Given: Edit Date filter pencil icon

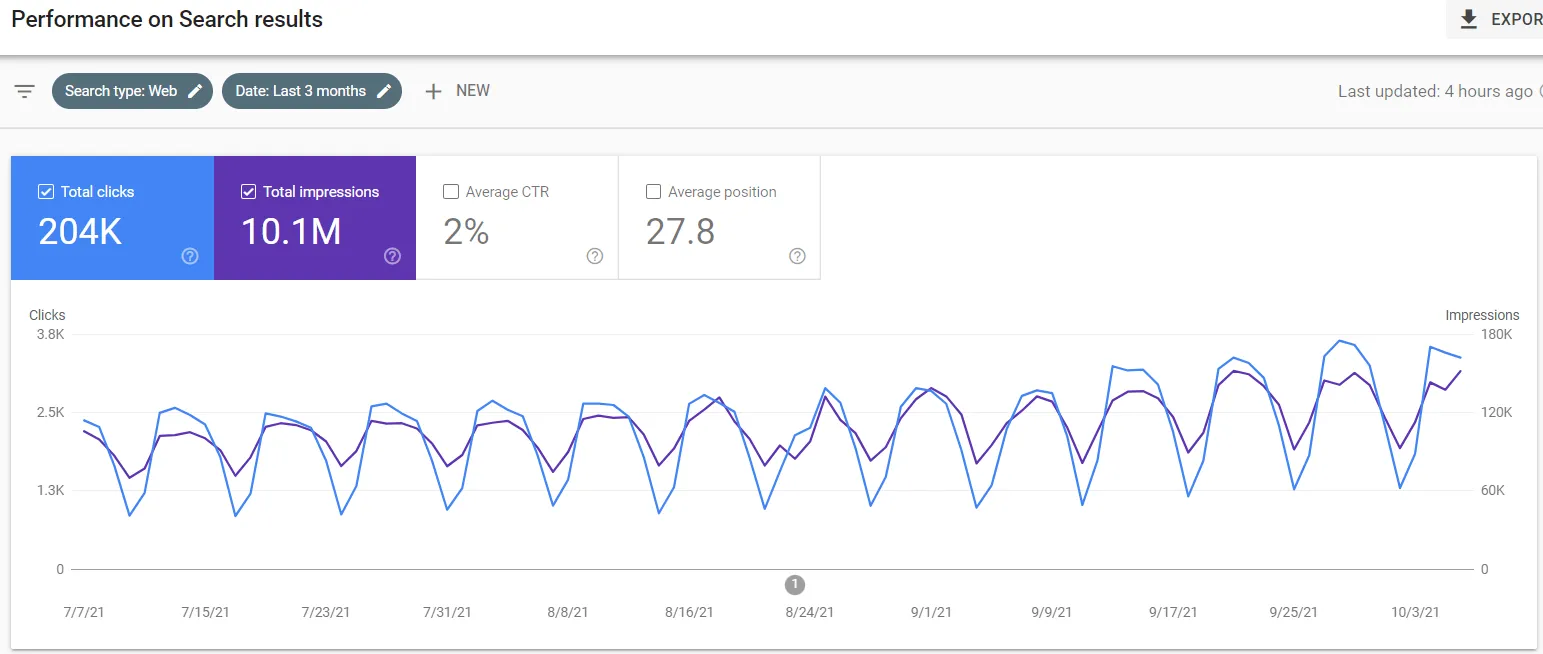Looking at the screenshot, I should [384, 91].
